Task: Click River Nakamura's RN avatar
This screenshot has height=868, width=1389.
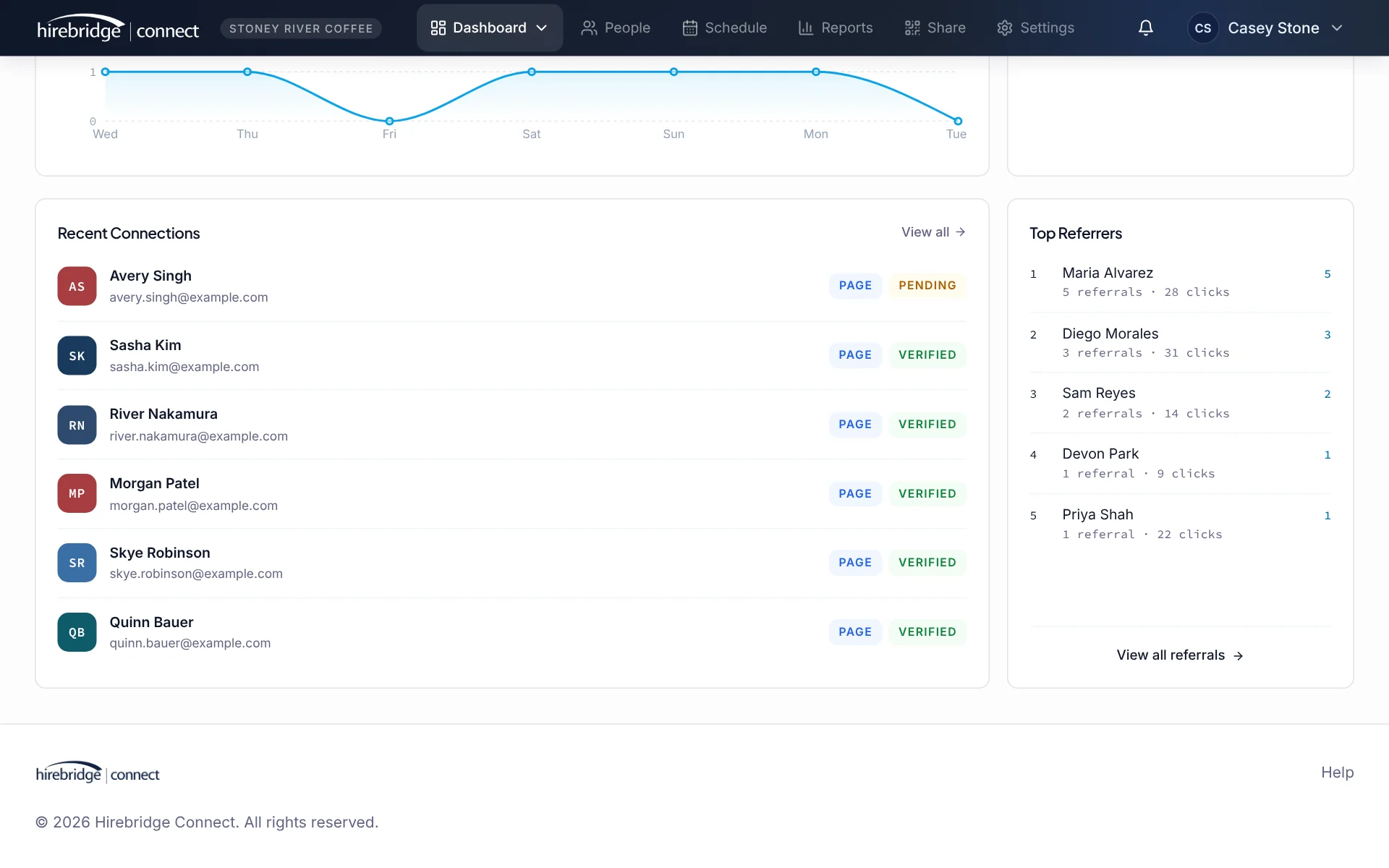Action: coord(77,425)
